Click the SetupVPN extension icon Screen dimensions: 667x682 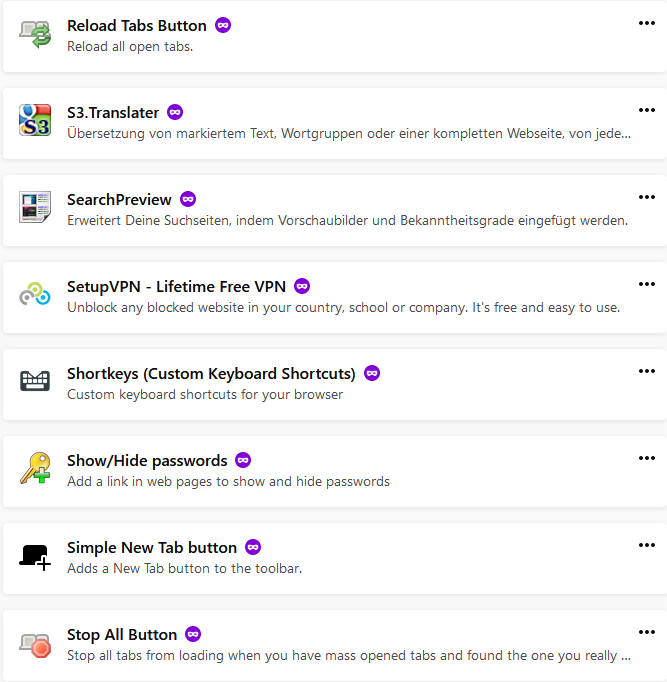coord(35,295)
